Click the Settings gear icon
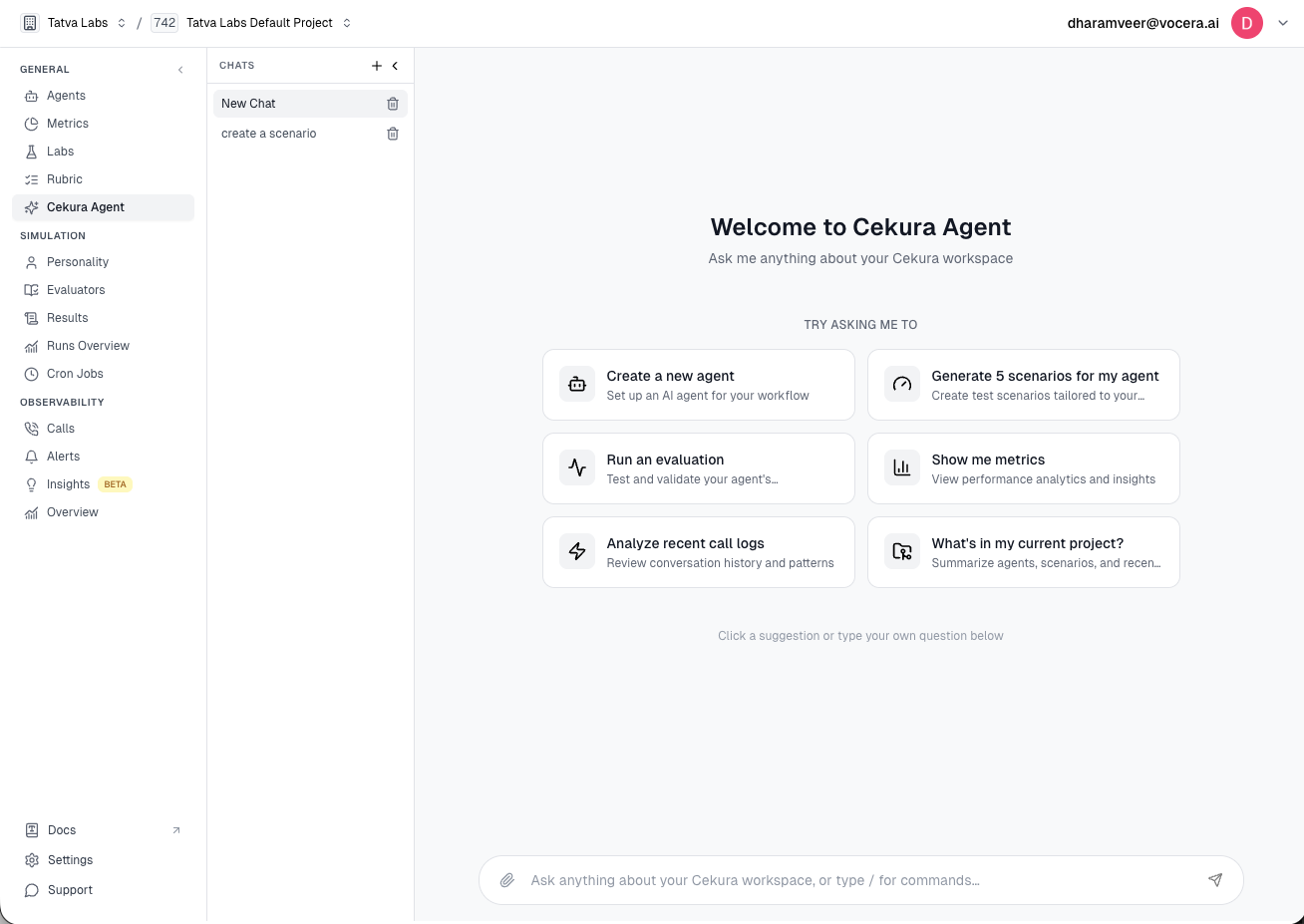The width and height of the screenshot is (1304, 924). (32, 860)
